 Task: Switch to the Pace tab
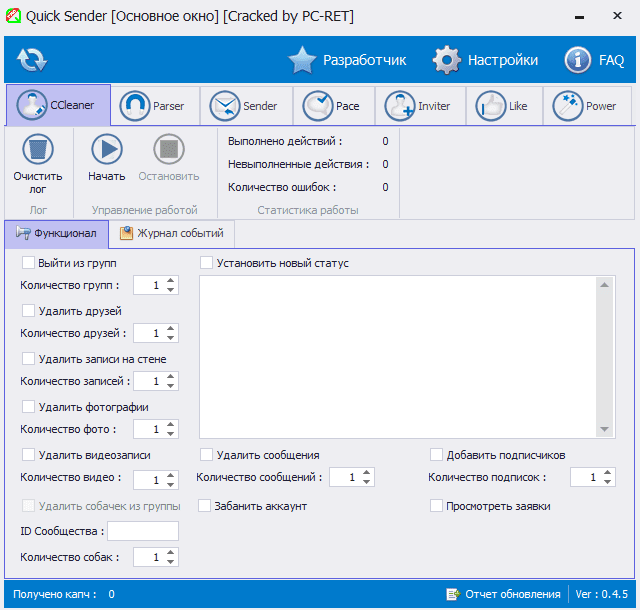pyautogui.click(x=334, y=106)
